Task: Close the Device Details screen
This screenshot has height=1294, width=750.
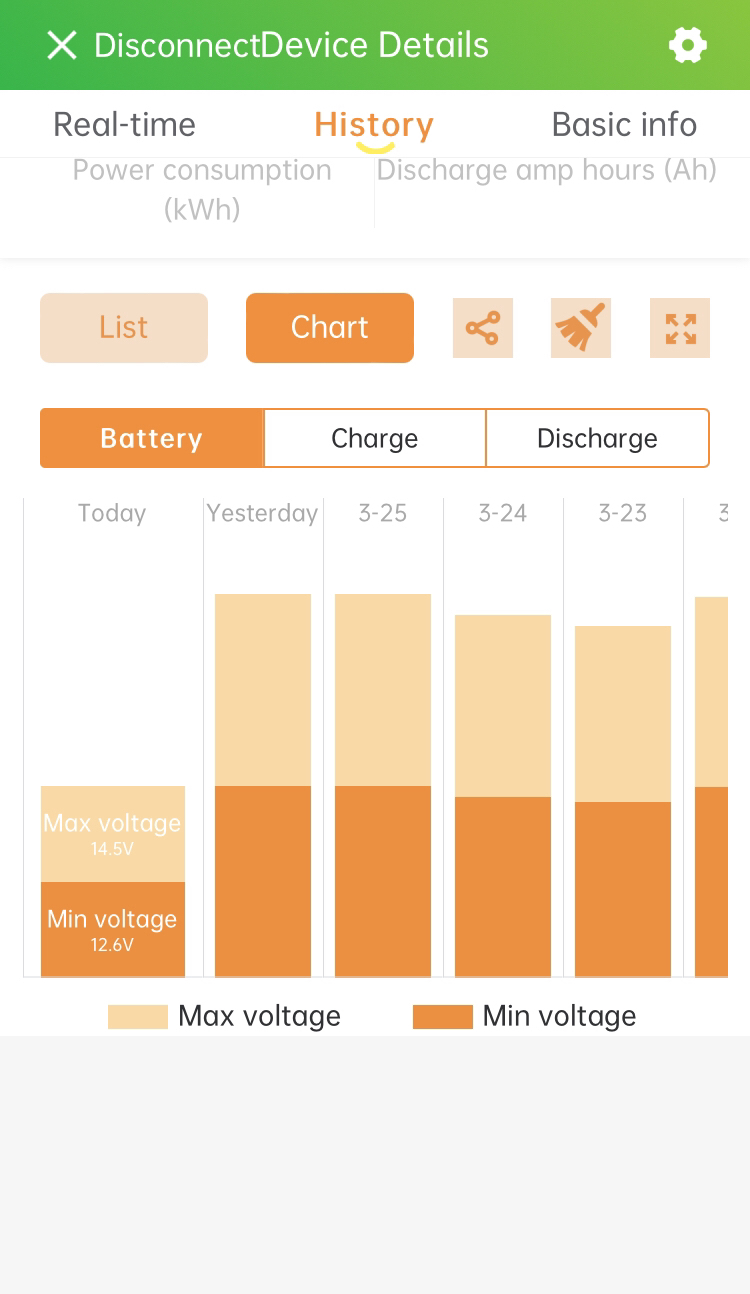Action: click(x=62, y=45)
